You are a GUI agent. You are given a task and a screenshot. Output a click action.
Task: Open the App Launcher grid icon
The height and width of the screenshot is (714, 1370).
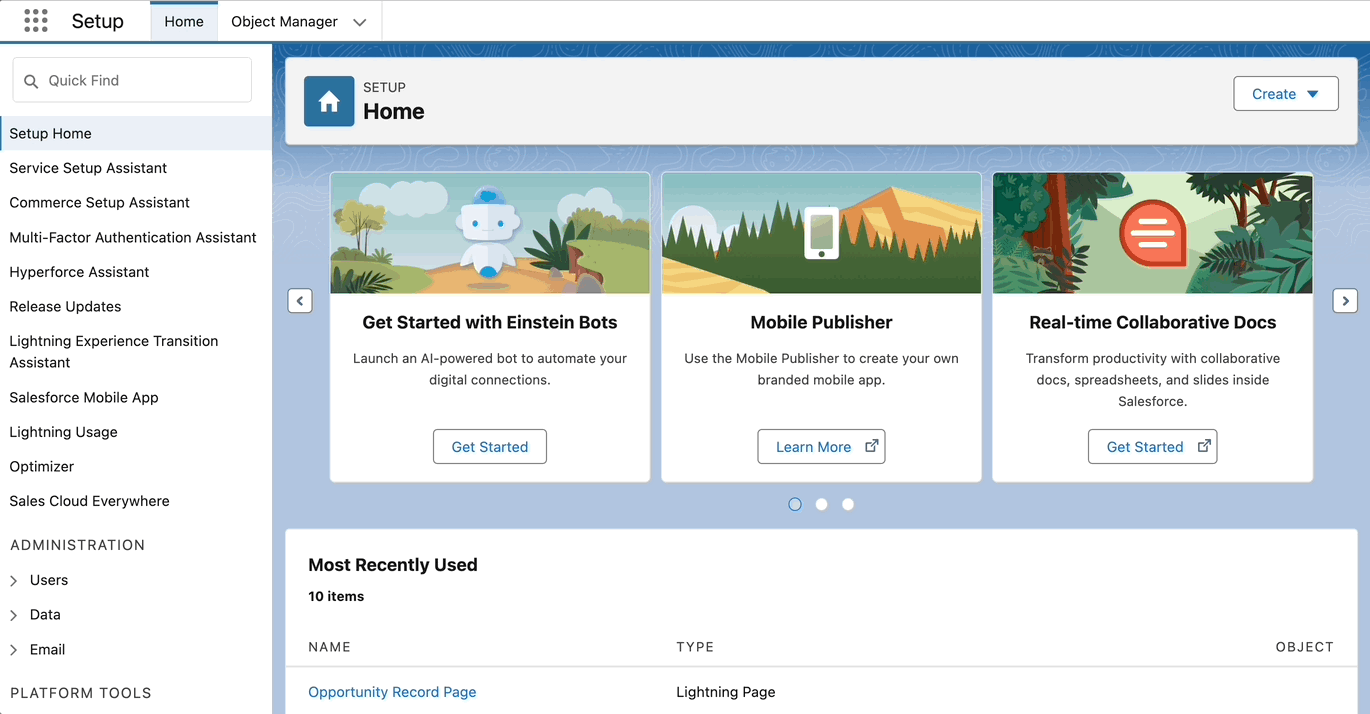(36, 21)
